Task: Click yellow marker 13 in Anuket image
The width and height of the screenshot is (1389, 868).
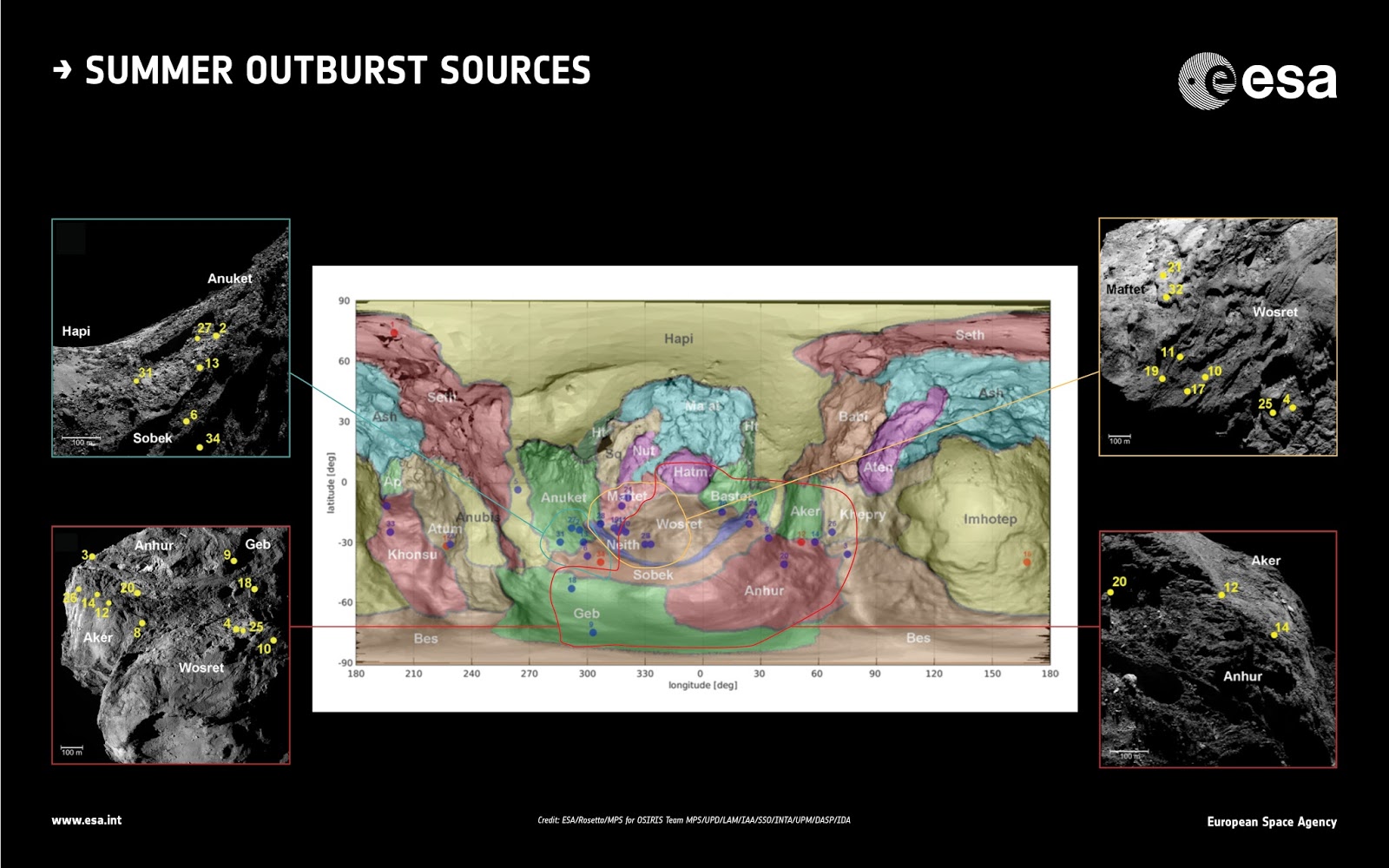Action: 200,368
